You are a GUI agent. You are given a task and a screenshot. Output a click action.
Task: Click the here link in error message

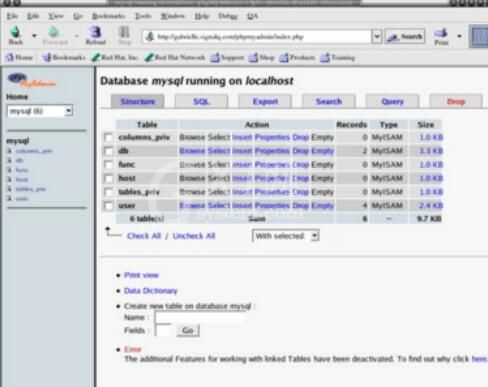point(479,359)
